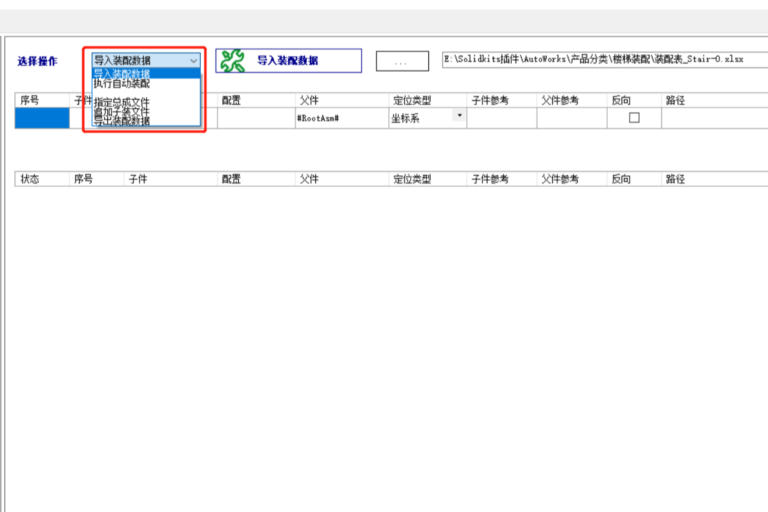
Task: Choose 指定总成文件 from the dropdown list
Action: click(146, 102)
